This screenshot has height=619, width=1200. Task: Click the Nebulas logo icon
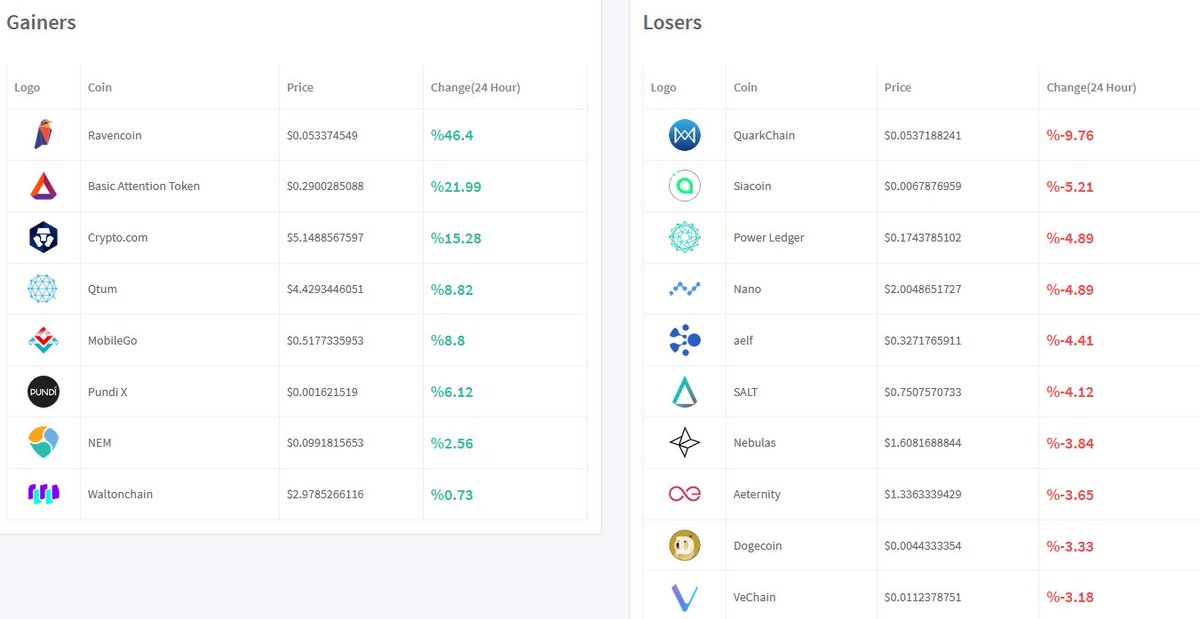pos(685,443)
